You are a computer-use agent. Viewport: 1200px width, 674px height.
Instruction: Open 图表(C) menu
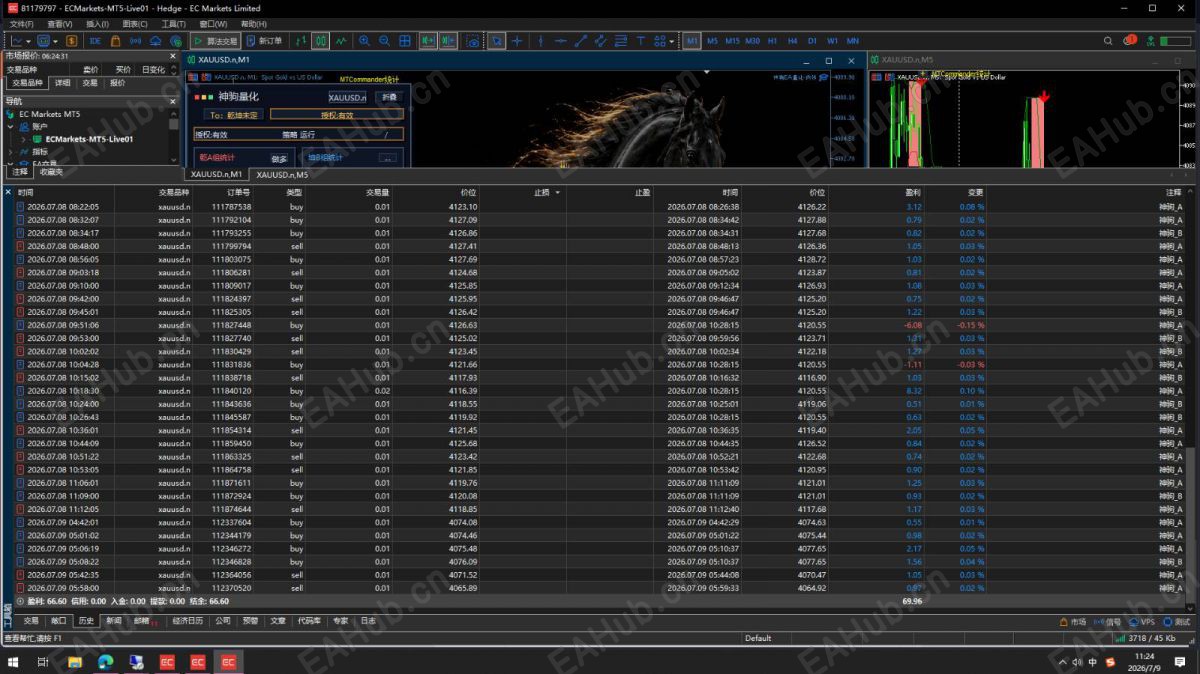135,24
